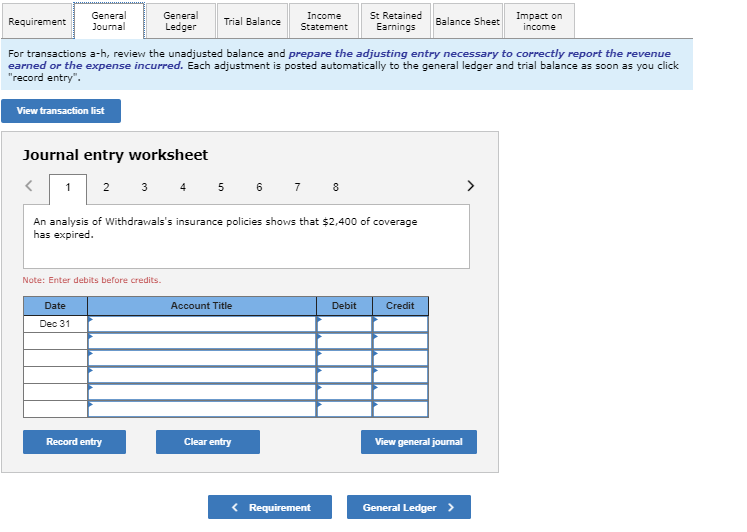
Task: Open Account Title dropdown in third row
Action: point(202,358)
